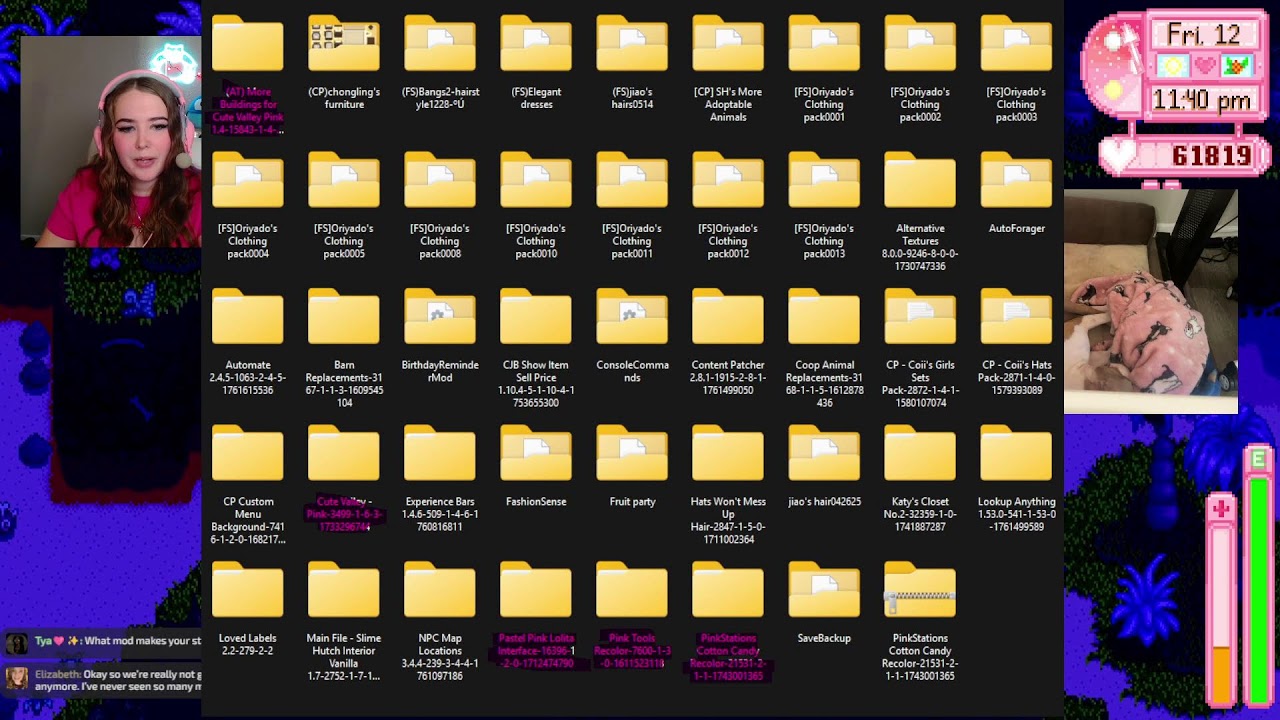The image size is (1280, 720).
Task: Click the orange health bar
Action: click(x=1221, y=674)
